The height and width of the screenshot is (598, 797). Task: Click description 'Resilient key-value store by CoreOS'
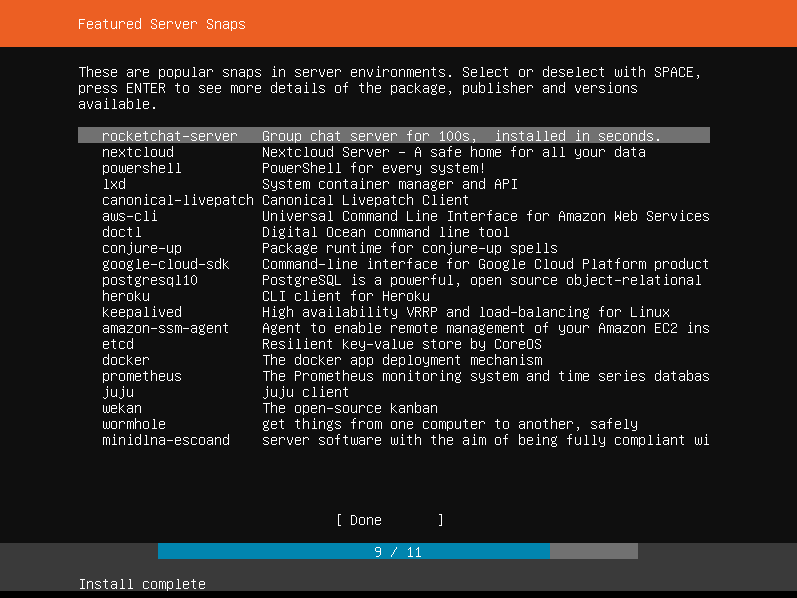402,344
